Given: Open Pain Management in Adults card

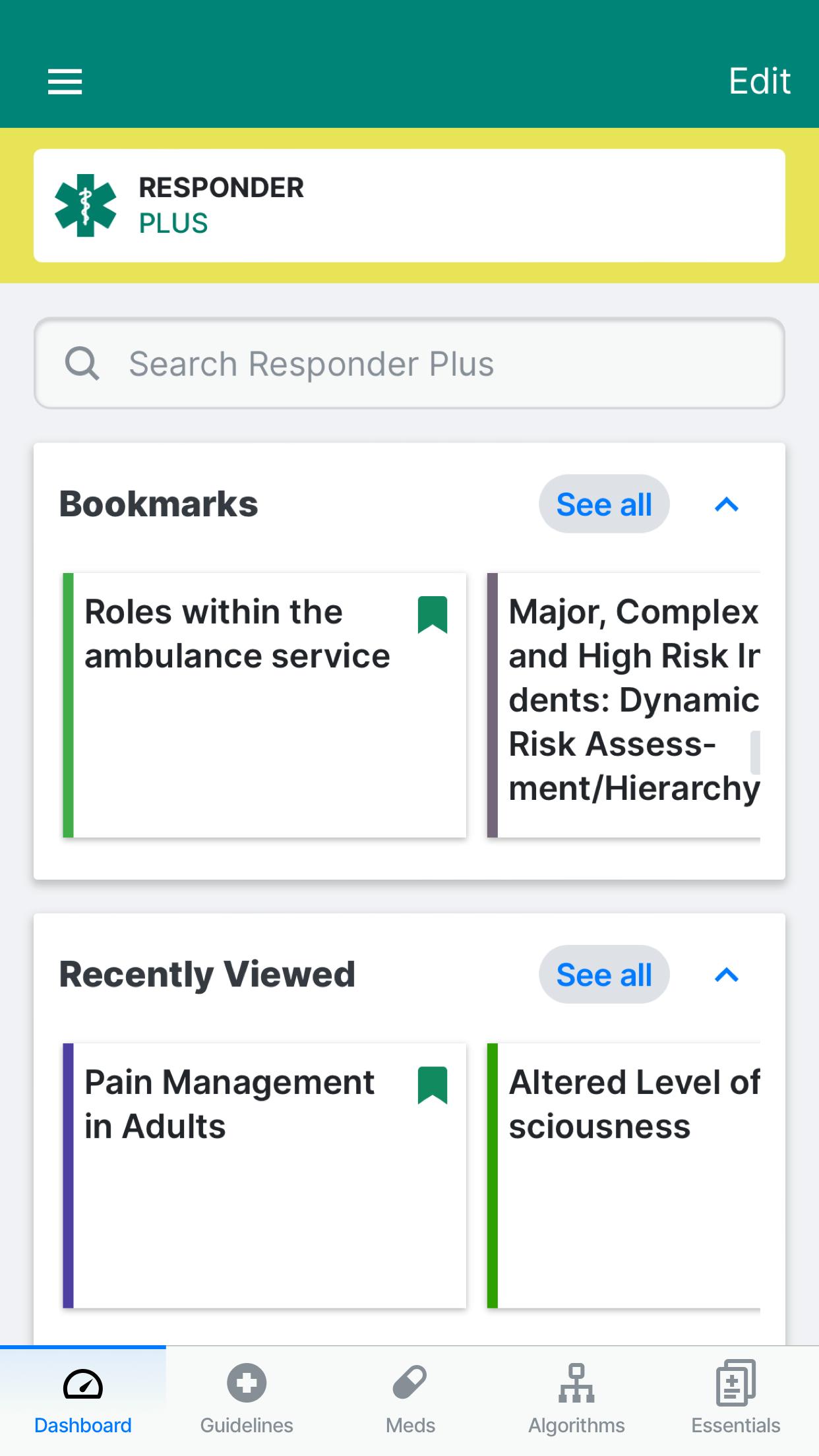Looking at the screenshot, I should [264, 1175].
